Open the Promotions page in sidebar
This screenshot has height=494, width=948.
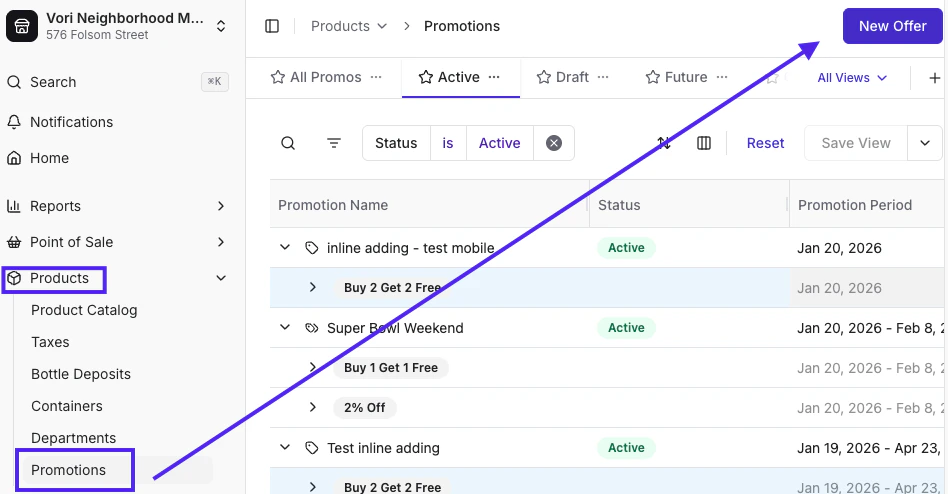[x=68, y=470]
